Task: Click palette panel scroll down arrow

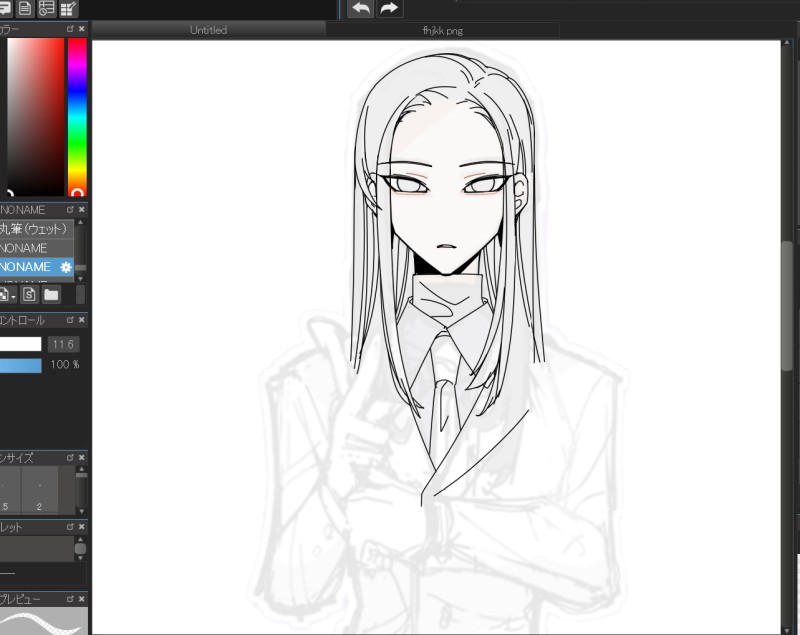Action: point(80,558)
